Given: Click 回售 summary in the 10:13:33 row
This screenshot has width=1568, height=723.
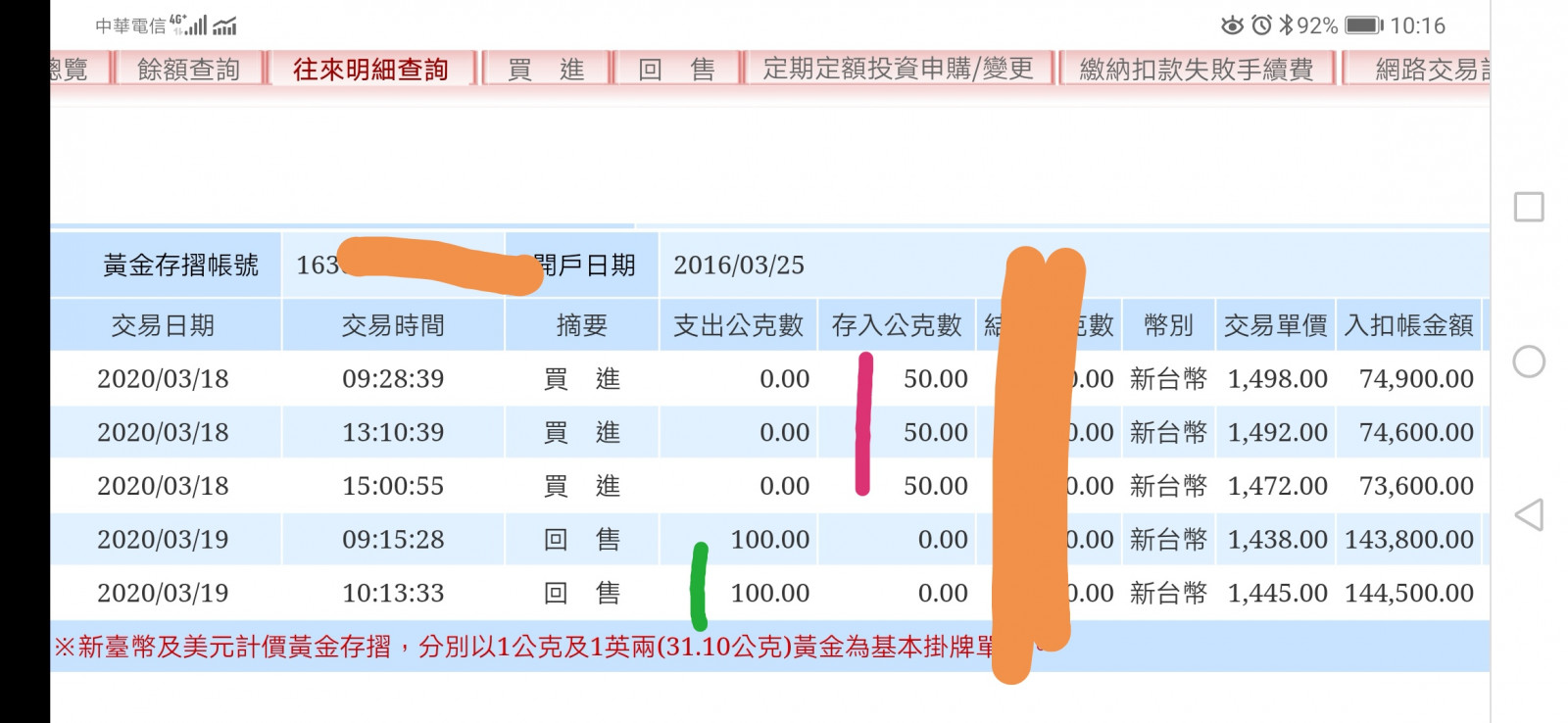Looking at the screenshot, I should click(582, 593).
